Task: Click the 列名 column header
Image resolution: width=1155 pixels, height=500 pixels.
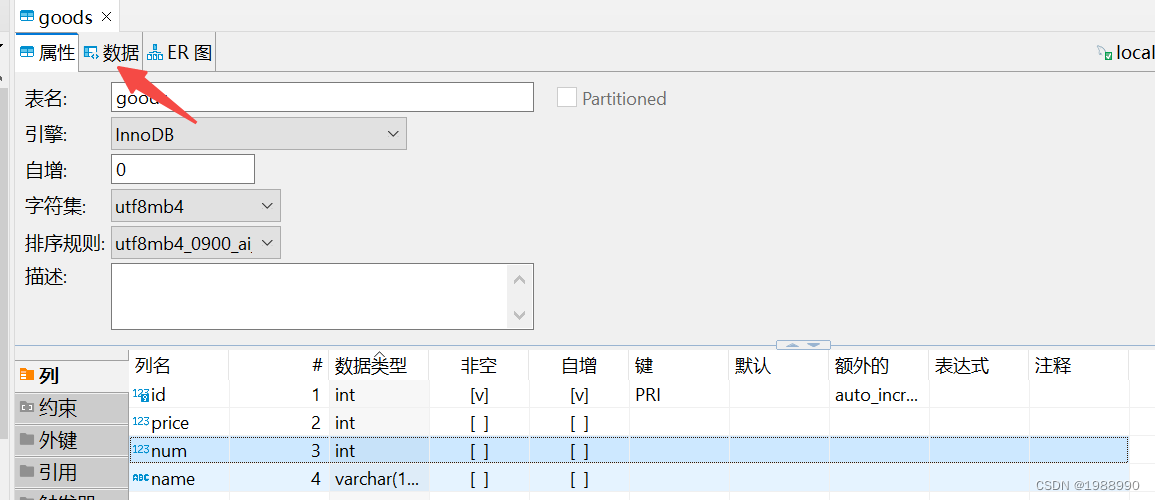Action: pyautogui.click(x=179, y=365)
